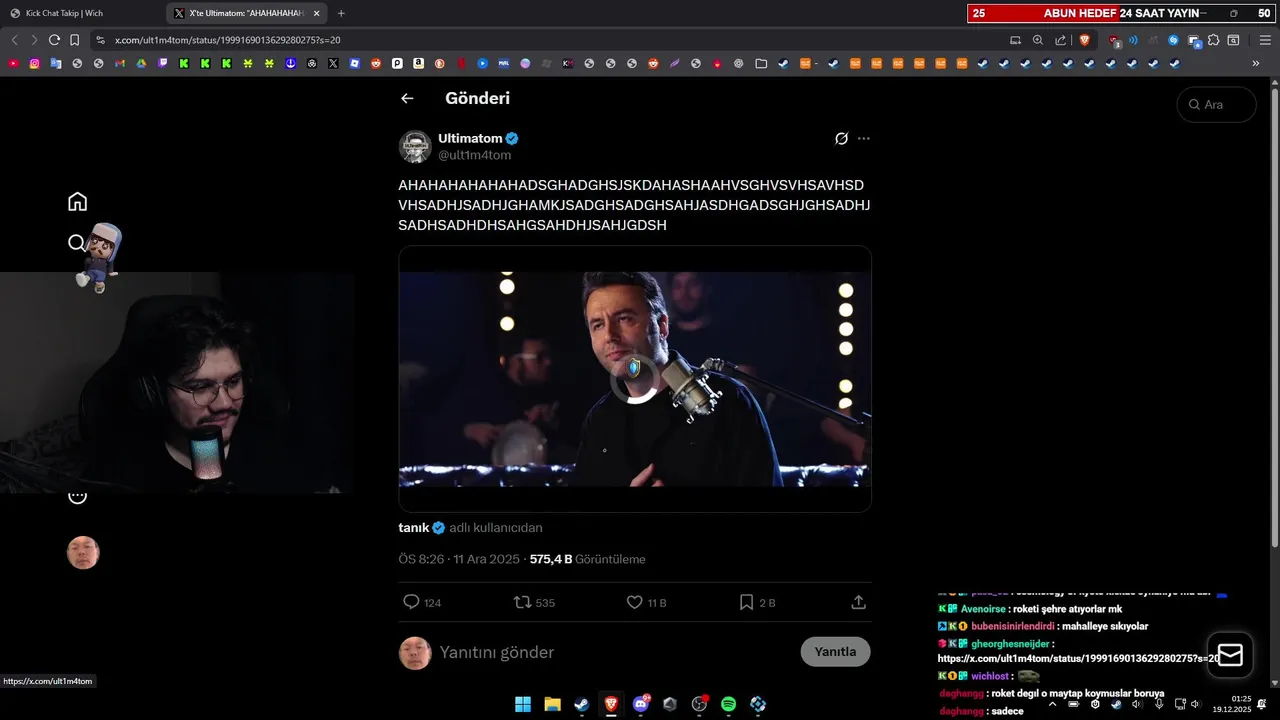Viewport: 1280px width, 720px height.
Task: Click the taskbar volume speaker icon
Action: 1195,704
